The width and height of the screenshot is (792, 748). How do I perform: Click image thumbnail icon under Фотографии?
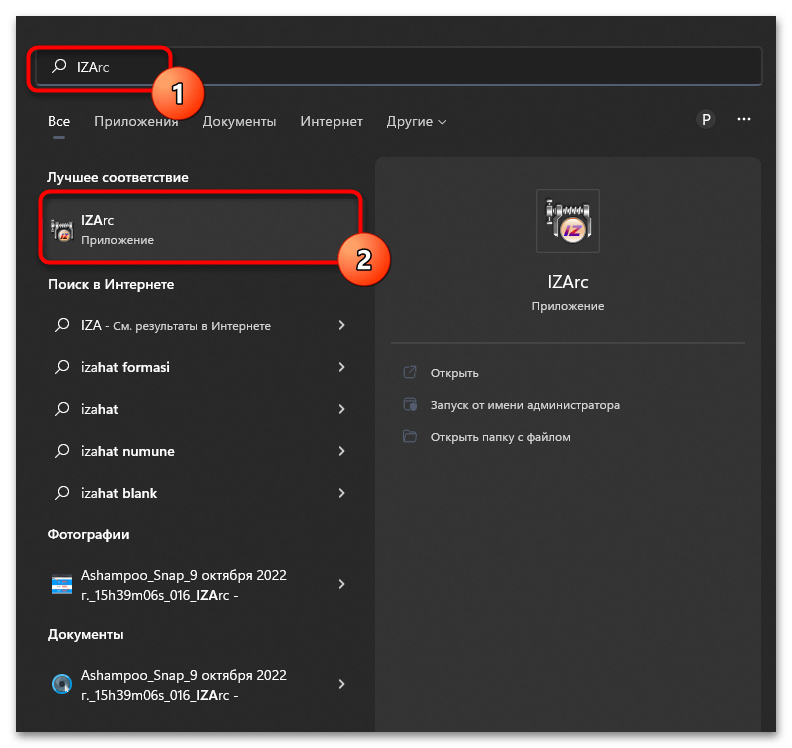pos(62,584)
